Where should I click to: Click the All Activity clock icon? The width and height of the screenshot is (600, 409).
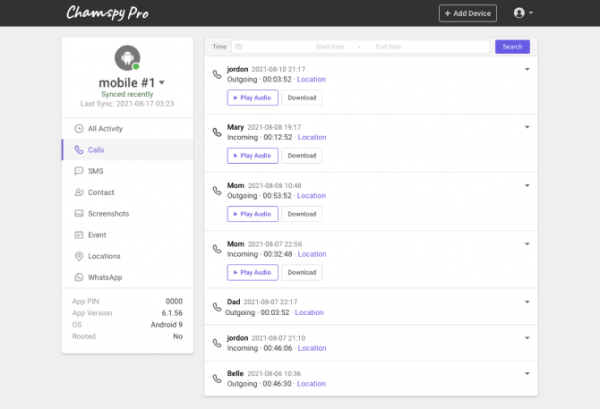point(79,129)
